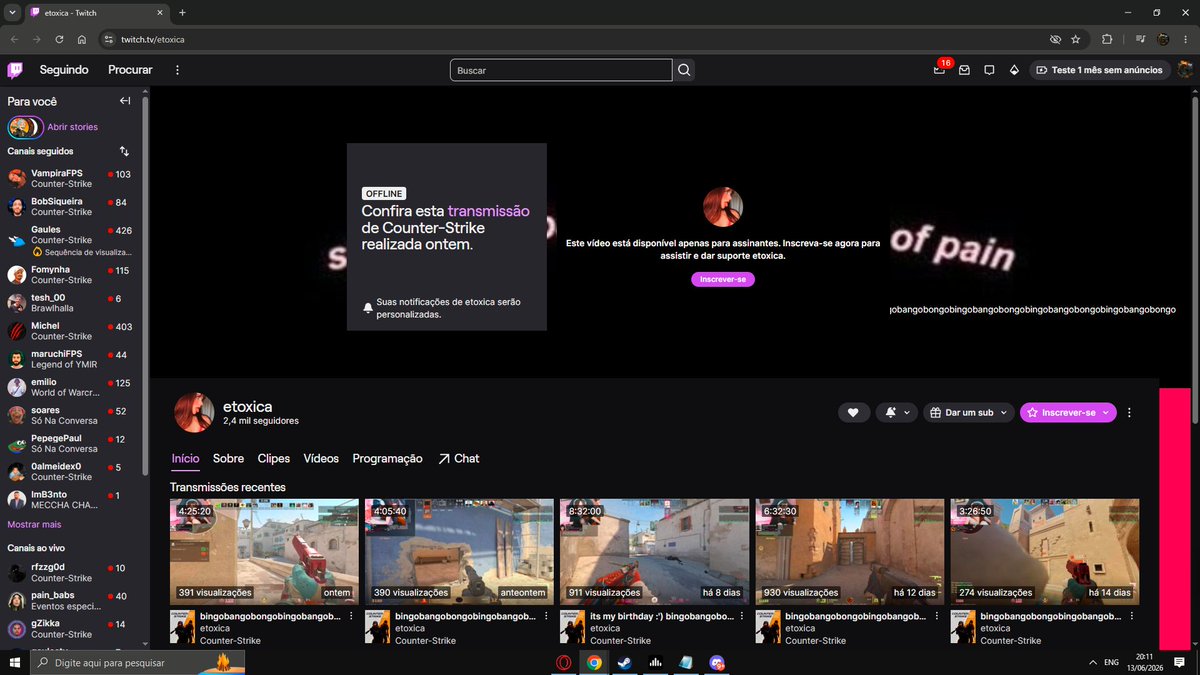Screen dimensions: 1200x675
Task: Open whispers chat bubble icon
Action: click(989, 70)
